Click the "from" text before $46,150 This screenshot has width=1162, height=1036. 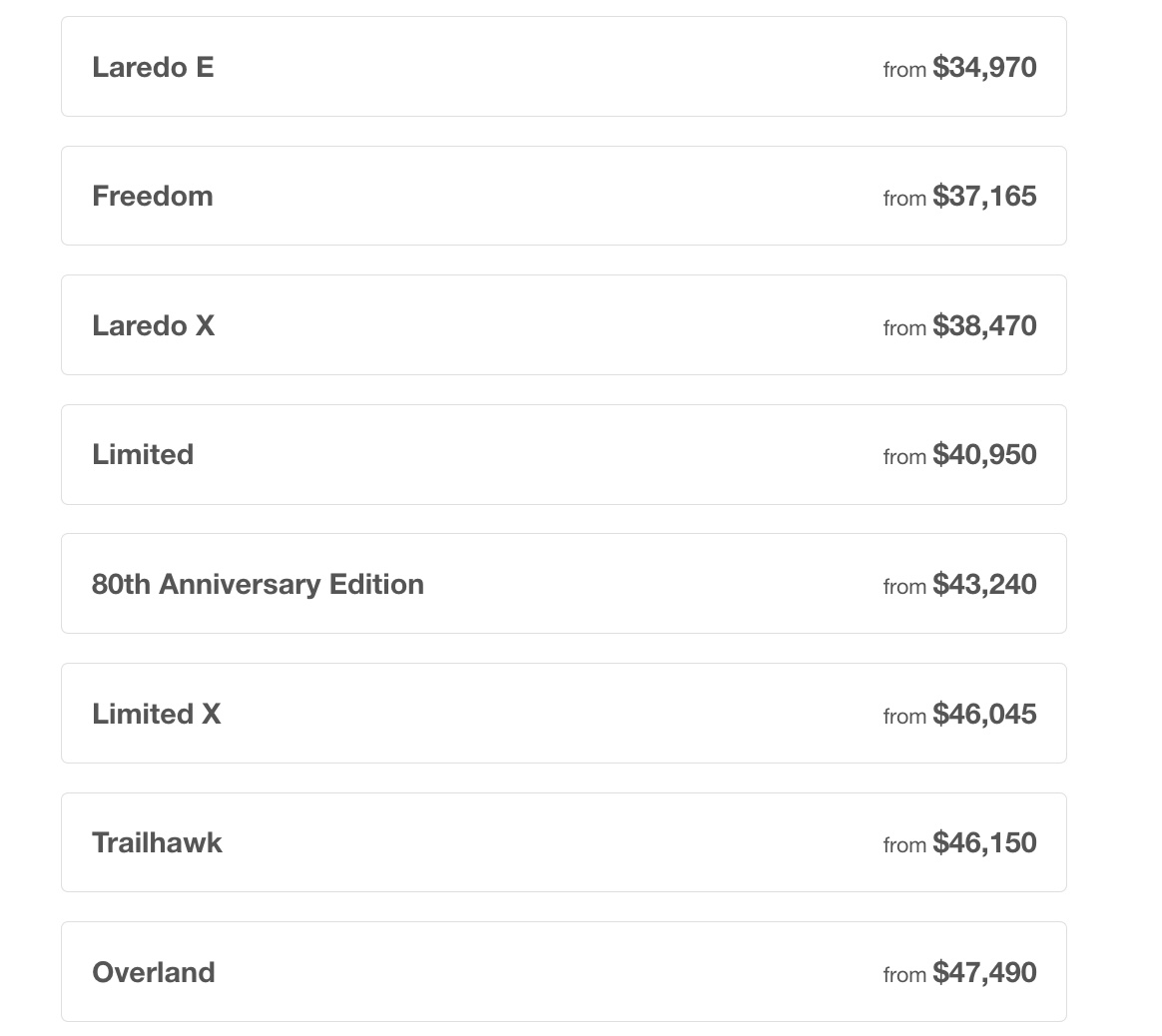904,845
